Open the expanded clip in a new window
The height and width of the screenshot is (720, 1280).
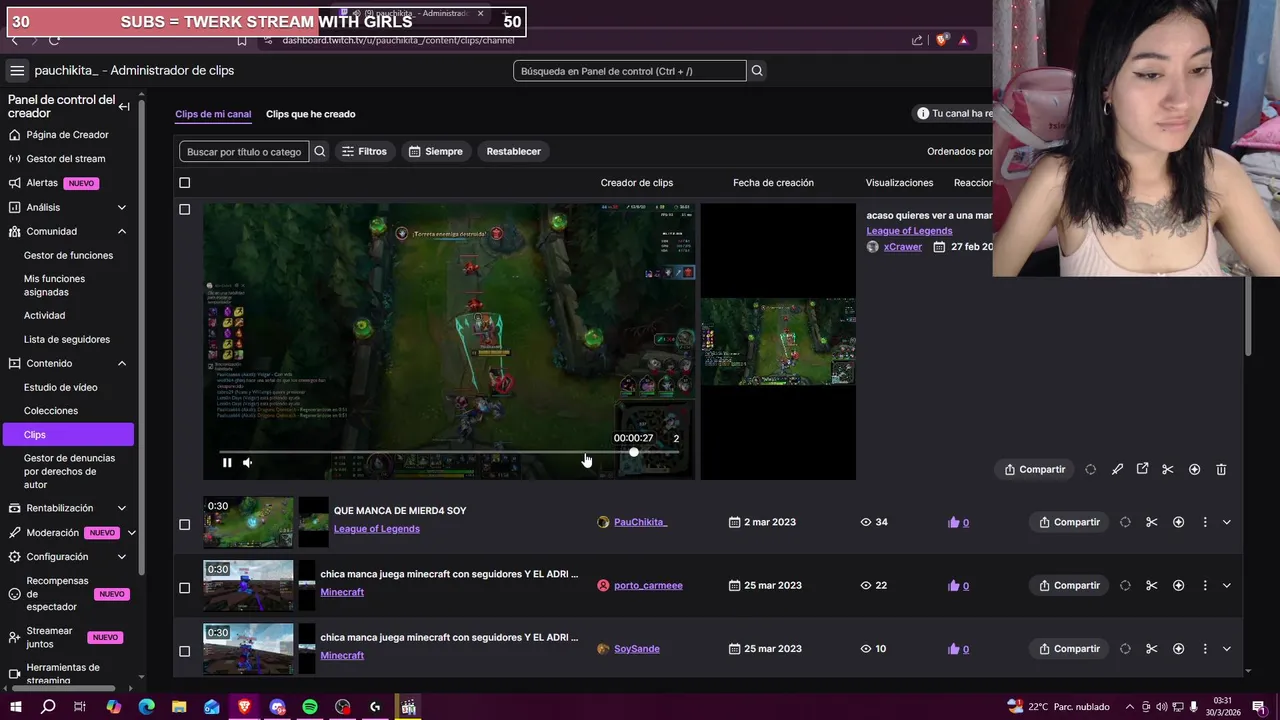[x=1142, y=469]
